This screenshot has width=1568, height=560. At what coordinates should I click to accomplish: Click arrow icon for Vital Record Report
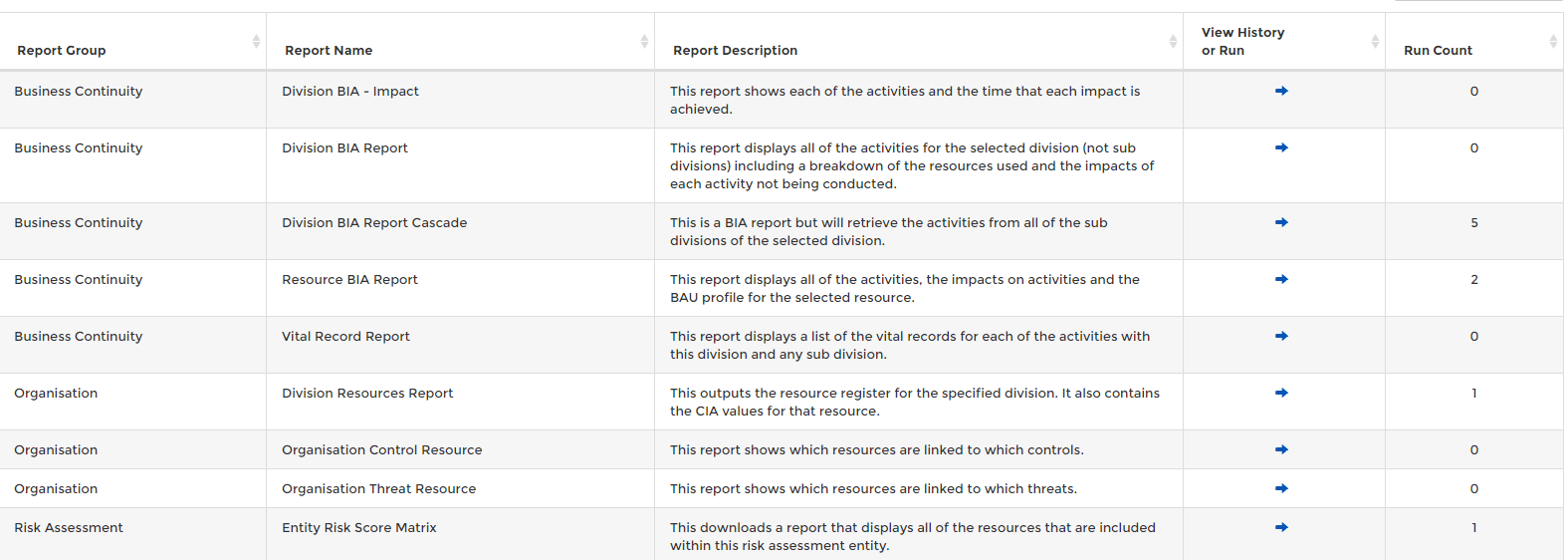pos(1281,336)
